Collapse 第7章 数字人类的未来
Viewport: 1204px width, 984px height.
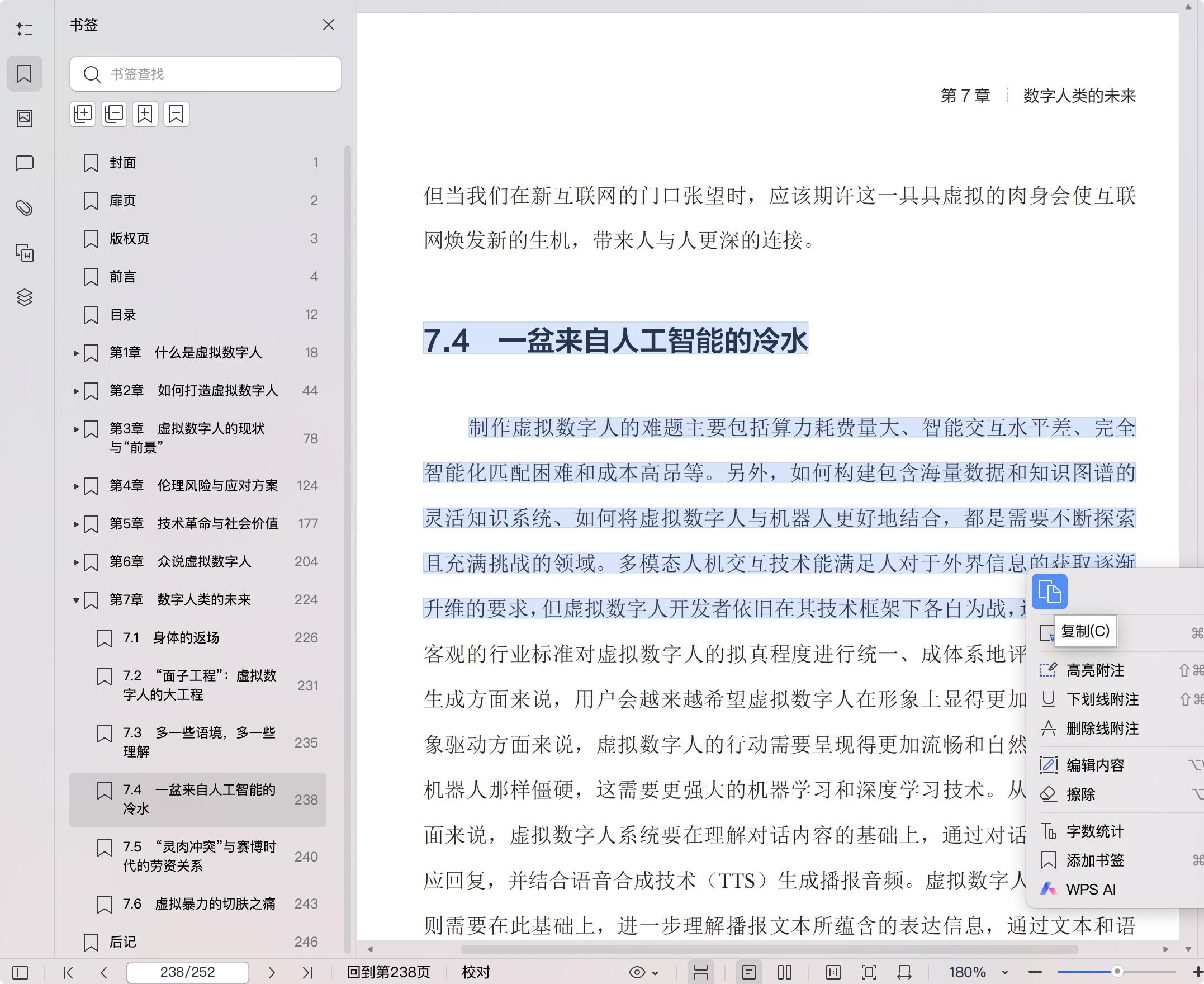click(76, 600)
